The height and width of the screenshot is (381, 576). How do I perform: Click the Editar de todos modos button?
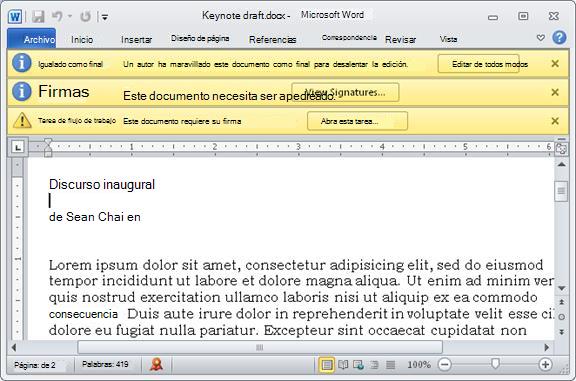[x=478, y=64]
